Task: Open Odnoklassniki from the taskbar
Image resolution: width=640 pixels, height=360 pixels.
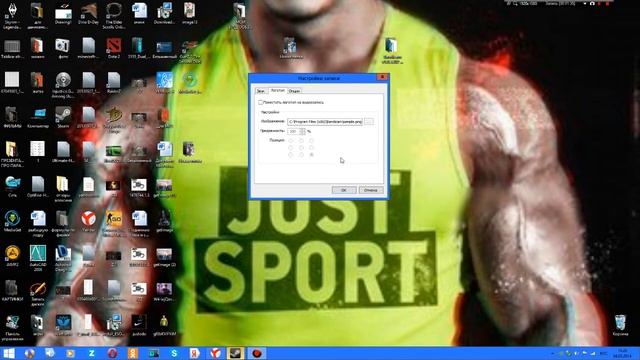Action: coord(133,353)
